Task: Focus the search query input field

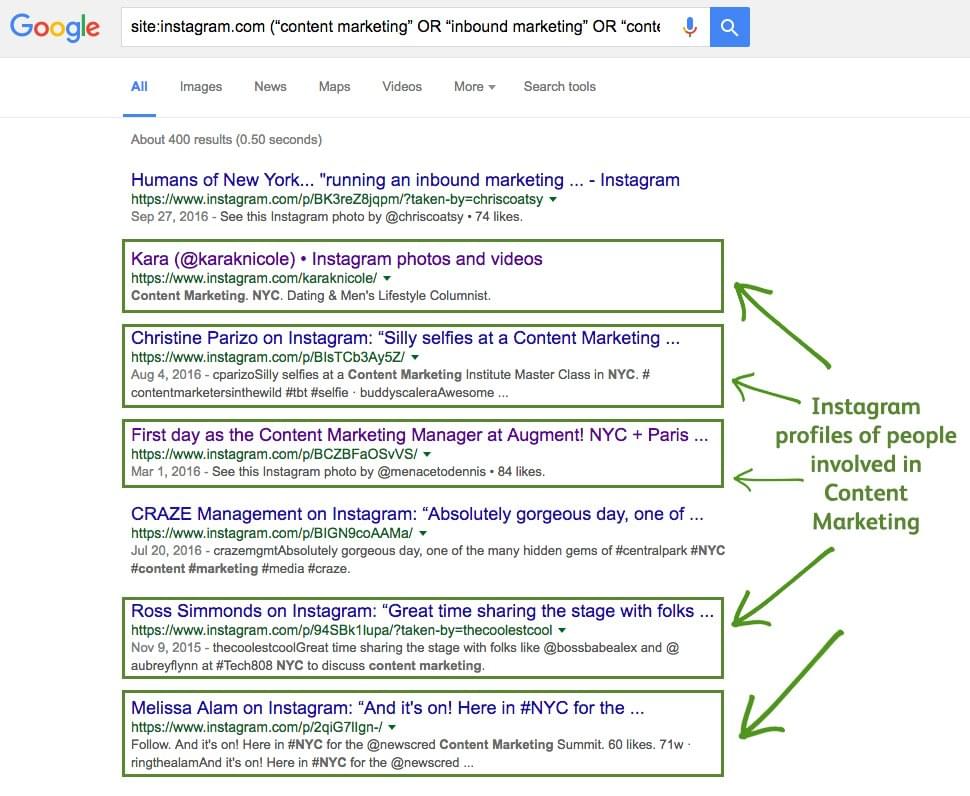Action: (x=396, y=27)
